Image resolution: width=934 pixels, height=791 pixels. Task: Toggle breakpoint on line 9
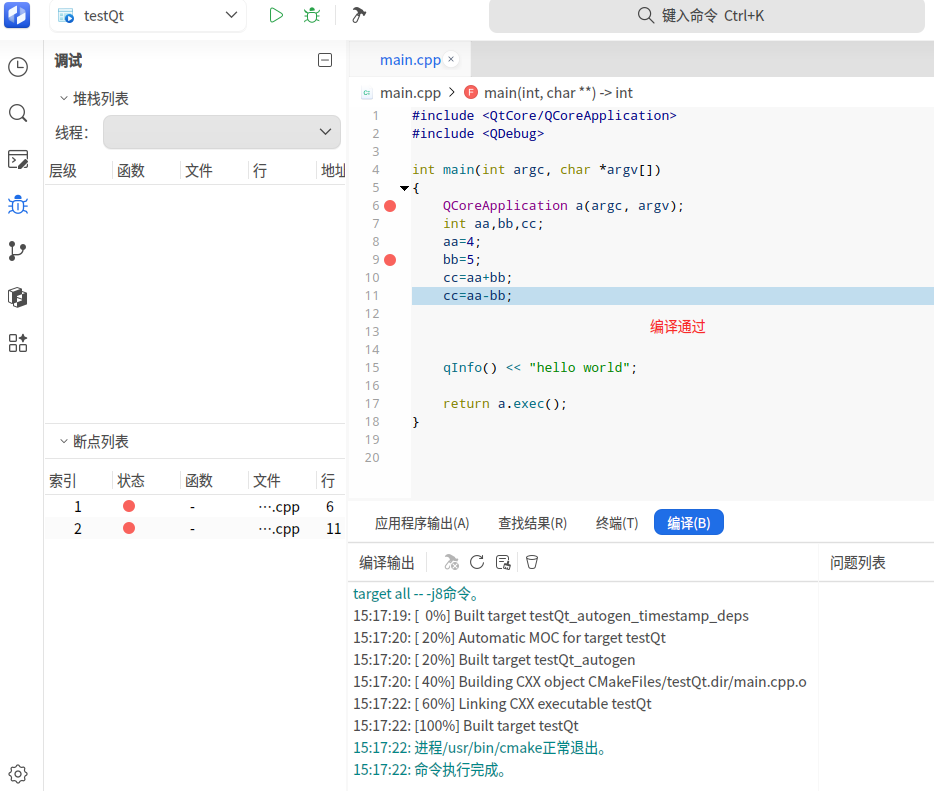click(390, 260)
